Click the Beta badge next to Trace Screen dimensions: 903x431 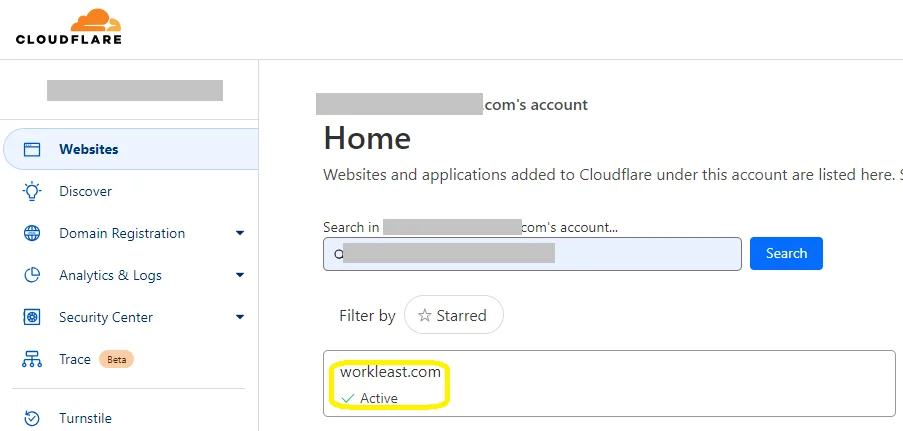116,359
